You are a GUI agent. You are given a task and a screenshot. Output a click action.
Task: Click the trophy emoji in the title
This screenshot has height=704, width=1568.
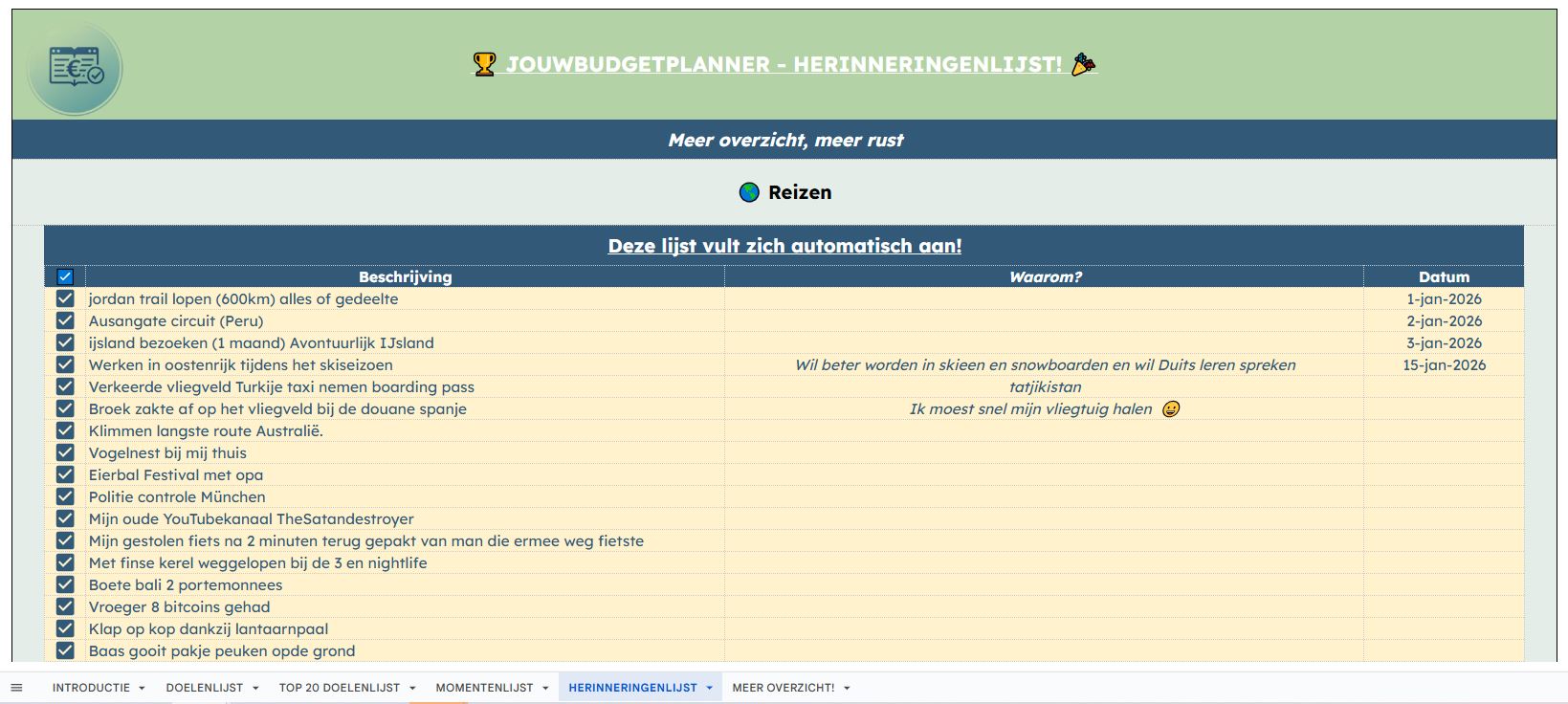[x=485, y=64]
